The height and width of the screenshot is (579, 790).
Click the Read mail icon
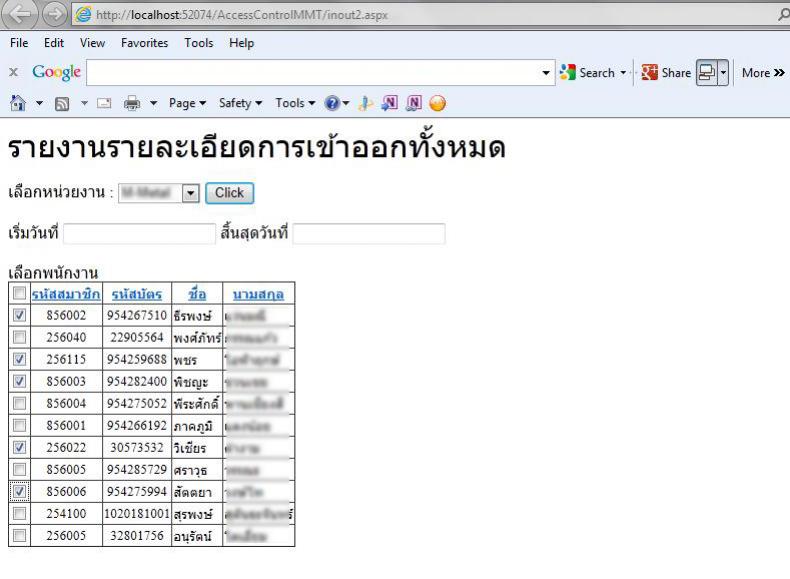(104, 103)
